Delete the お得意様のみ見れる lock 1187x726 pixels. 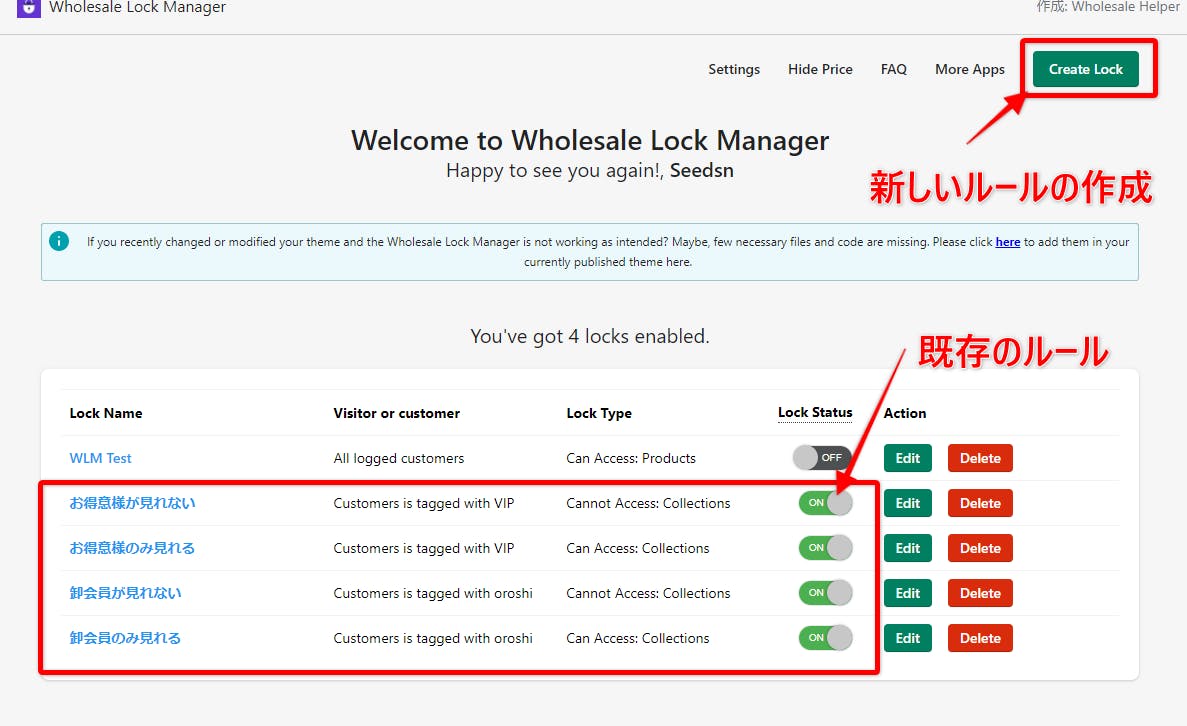[980, 548]
